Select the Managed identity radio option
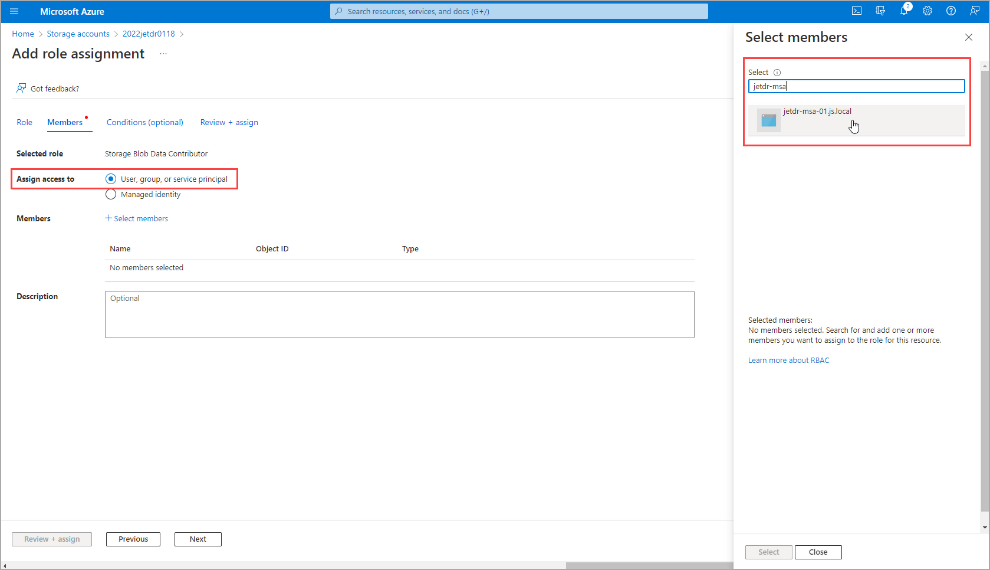The width and height of the screenshot is (990, 570). [x=111, y=194]
